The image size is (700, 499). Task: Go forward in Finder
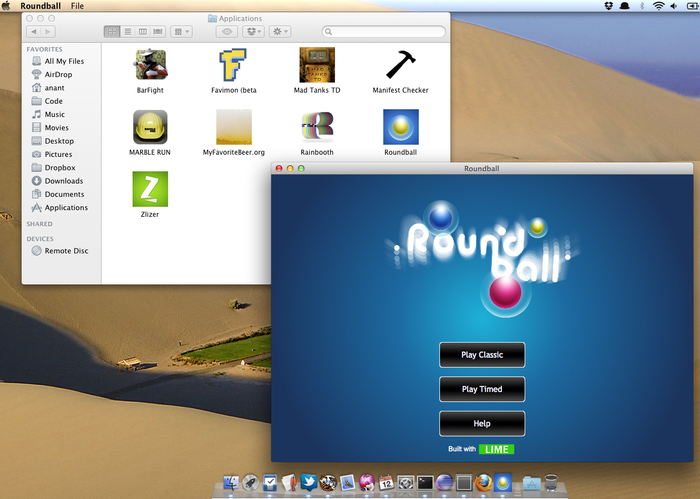click(x=48, y=32)
